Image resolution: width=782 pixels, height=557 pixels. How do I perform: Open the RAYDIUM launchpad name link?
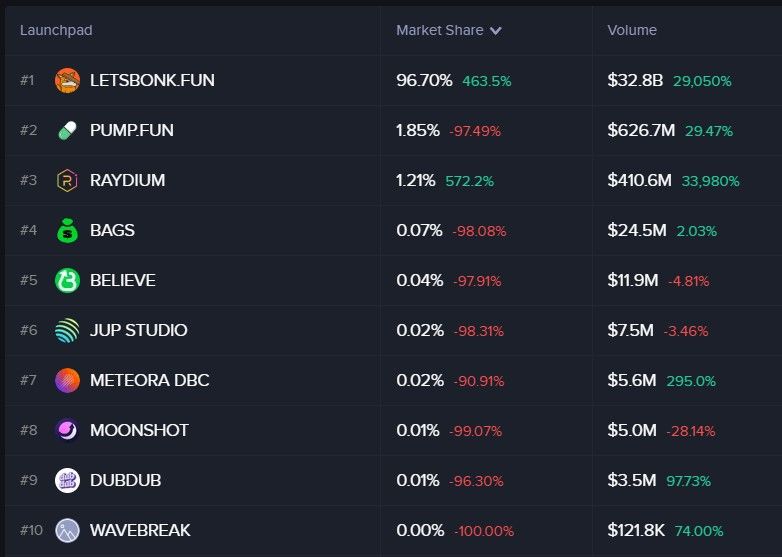(x=127, y=180)
